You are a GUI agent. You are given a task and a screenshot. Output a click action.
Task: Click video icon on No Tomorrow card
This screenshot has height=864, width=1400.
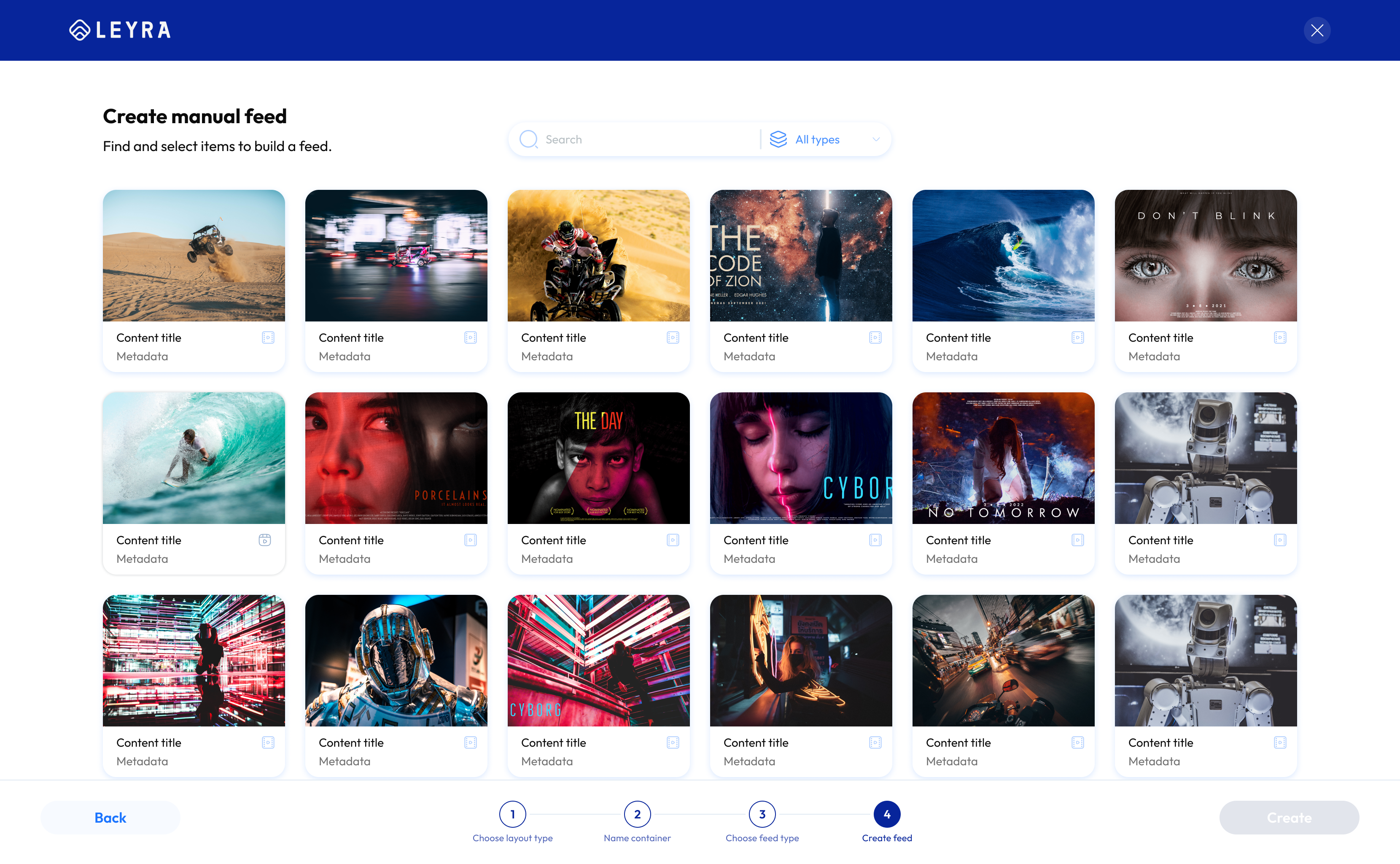click(x=1078, y=540)
